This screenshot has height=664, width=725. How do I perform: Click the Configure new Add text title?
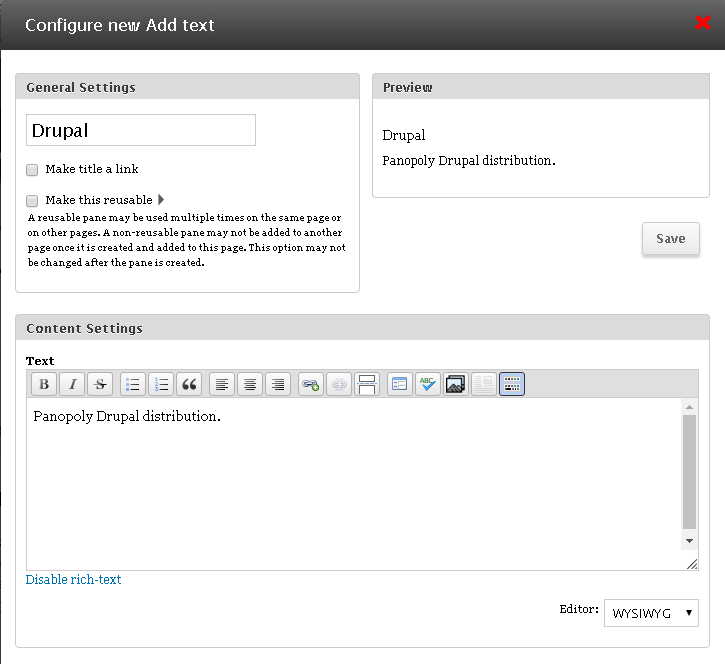tap(120, 25)
